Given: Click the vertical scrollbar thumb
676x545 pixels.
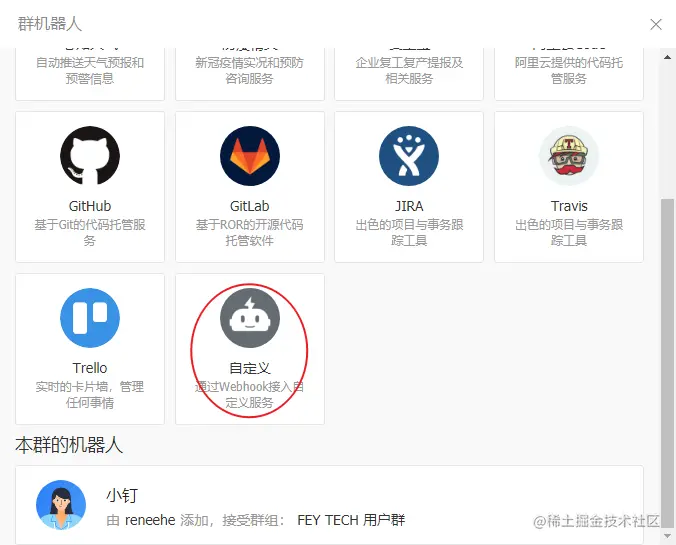Looking at the screenshot, I should point(667,363).
